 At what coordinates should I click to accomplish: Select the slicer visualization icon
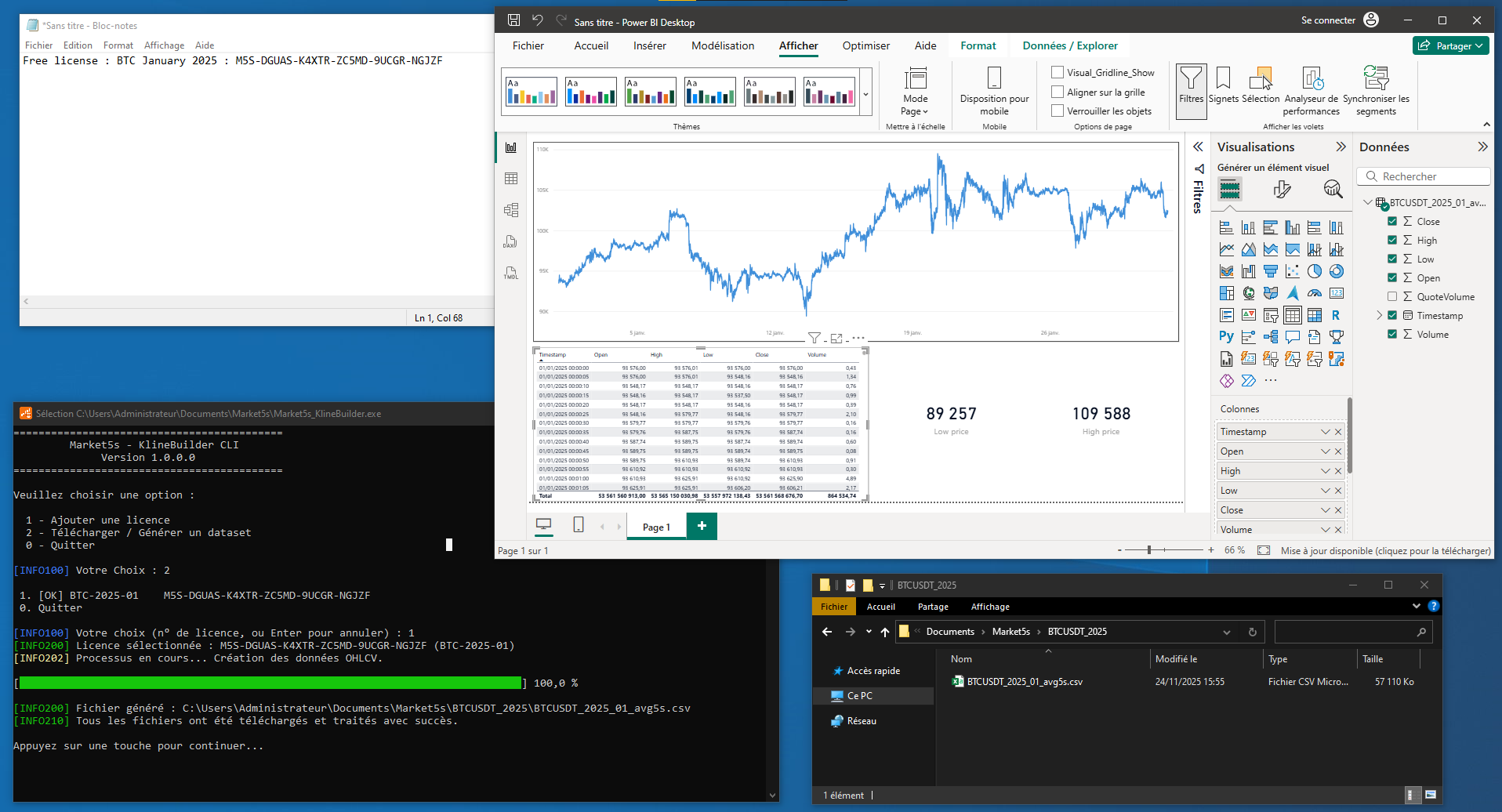pos(1271,317)
